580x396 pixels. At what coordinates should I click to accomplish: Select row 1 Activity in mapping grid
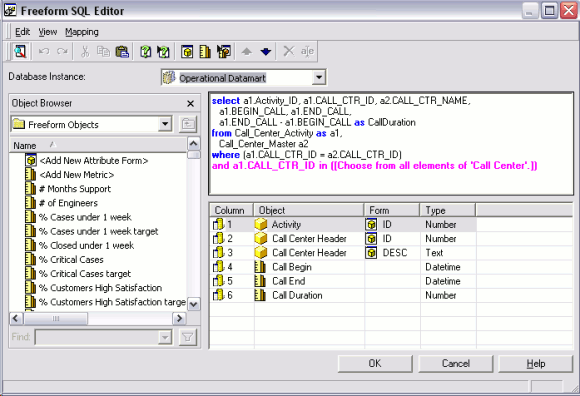[343, 224]
